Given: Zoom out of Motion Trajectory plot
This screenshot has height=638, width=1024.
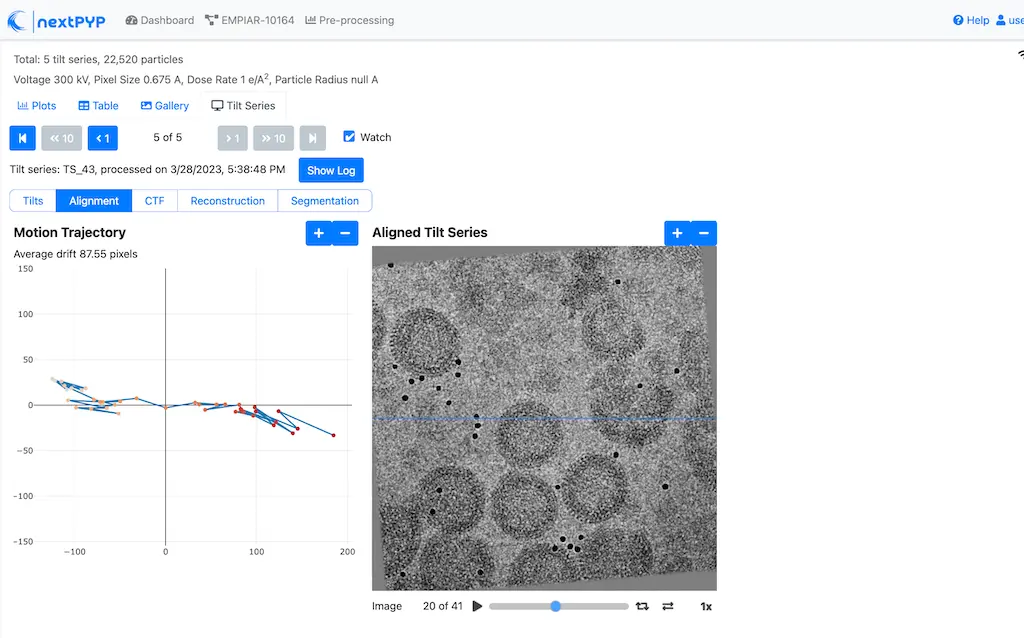Looking at the screenshot, I should [x=344, y=233].
